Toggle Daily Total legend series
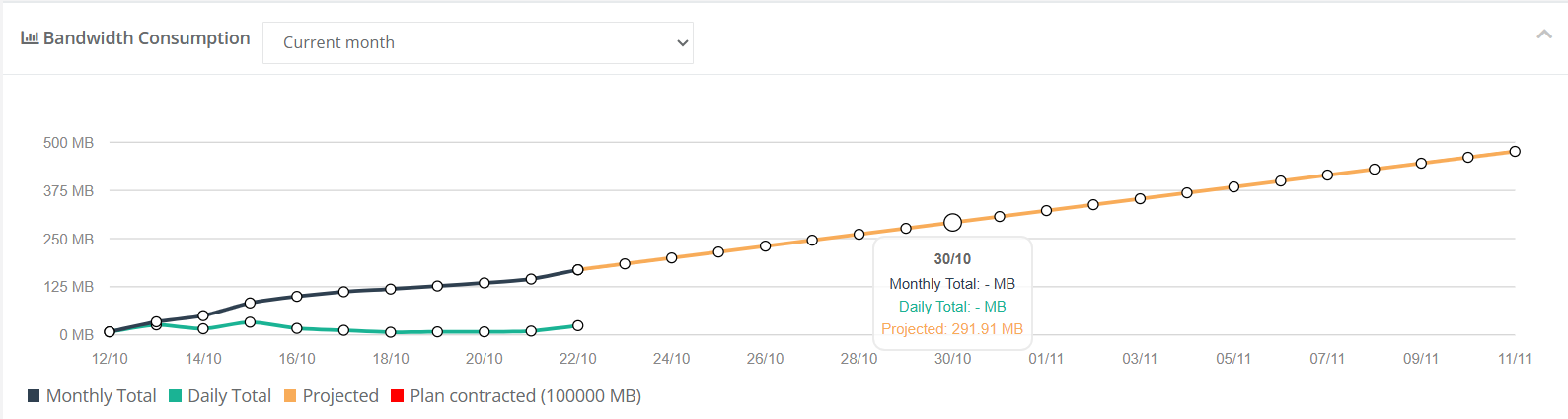This screenshot has height=419, width=1568. coord(229,396)
